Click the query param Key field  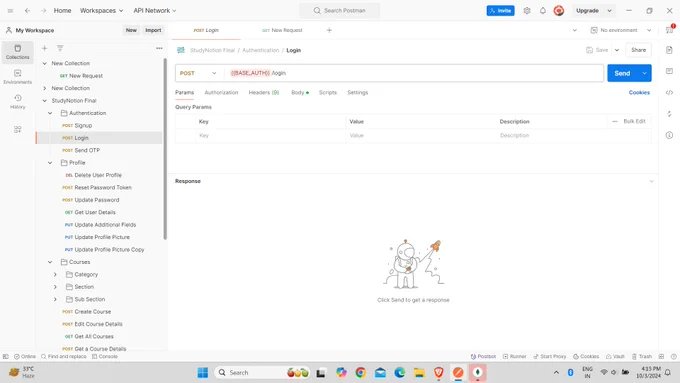[x=271, y=135]
